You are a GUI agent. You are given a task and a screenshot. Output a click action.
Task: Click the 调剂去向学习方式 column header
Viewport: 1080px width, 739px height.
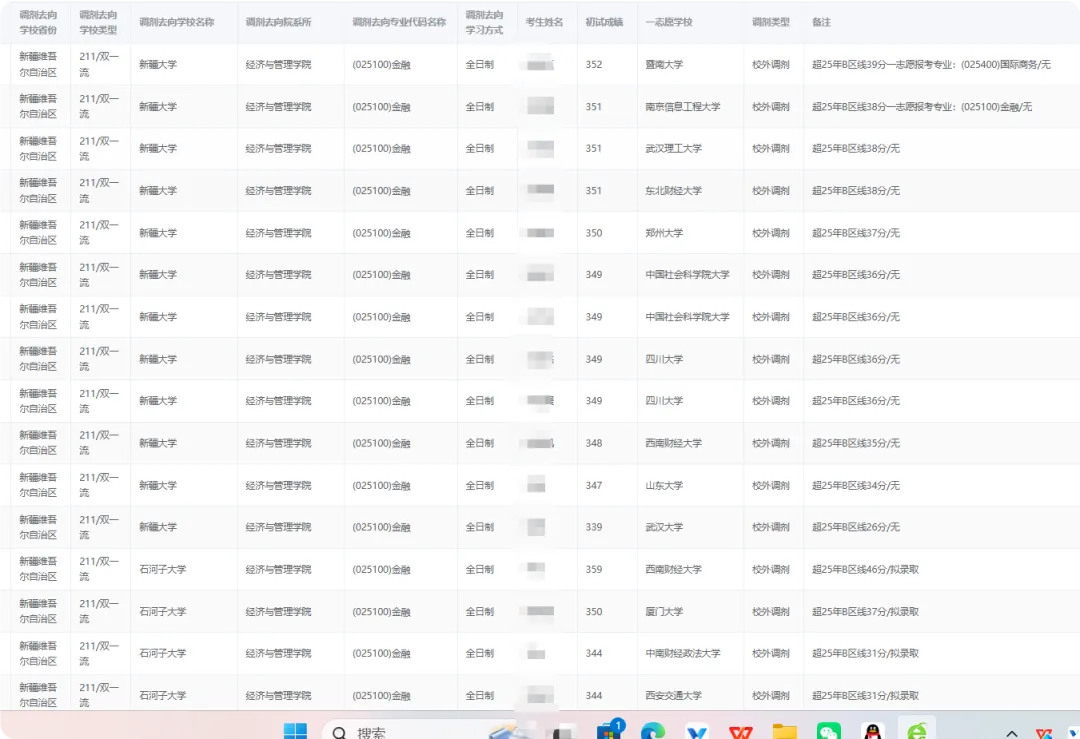click(484, 22)
